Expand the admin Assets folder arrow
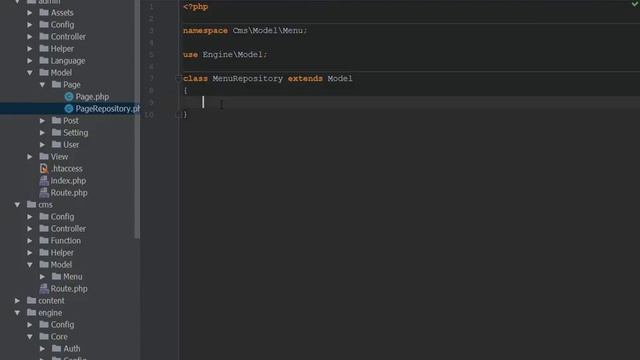 click(x=30, y=13)
